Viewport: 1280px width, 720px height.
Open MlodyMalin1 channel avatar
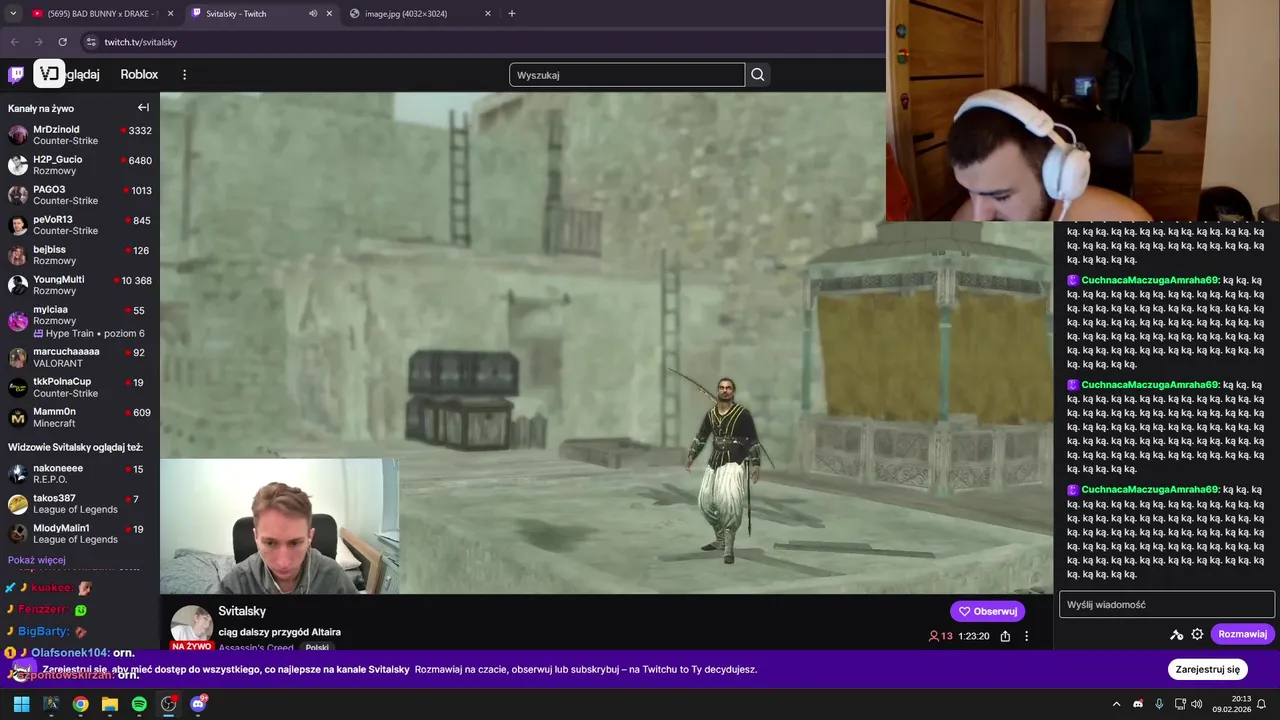(x=18, y=534)
